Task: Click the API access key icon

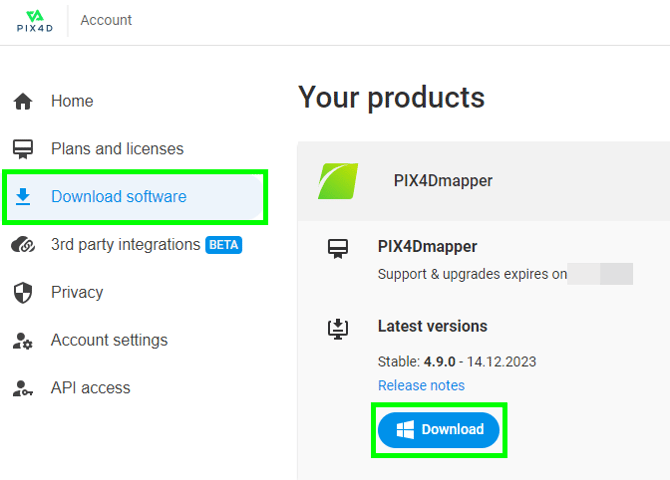Action: point(23,388)
